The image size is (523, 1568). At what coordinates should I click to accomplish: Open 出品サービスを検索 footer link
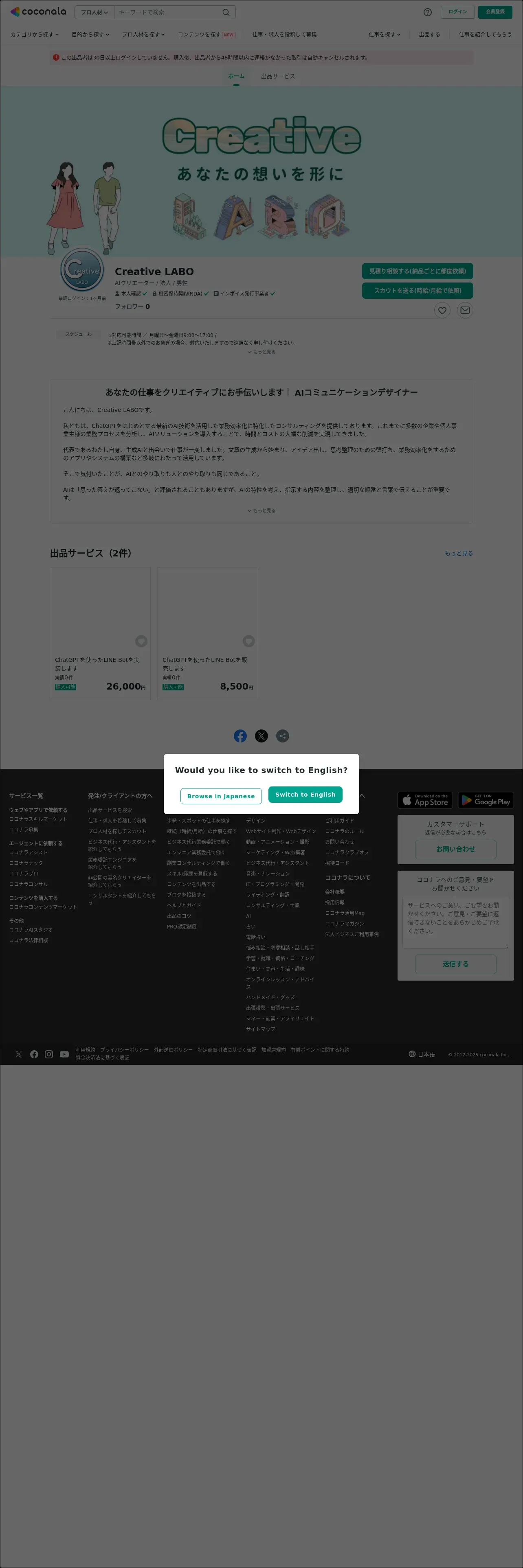pos(110,810)
